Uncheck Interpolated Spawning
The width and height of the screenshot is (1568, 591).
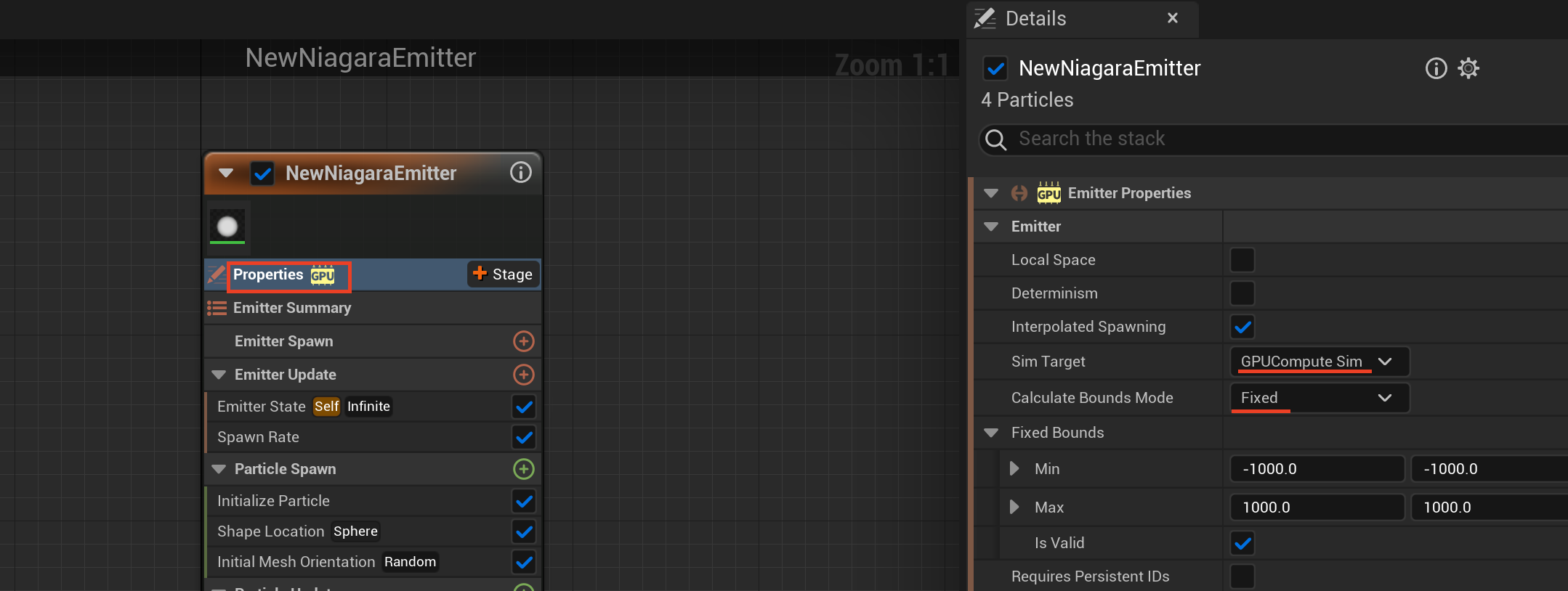coord(1242,327)
